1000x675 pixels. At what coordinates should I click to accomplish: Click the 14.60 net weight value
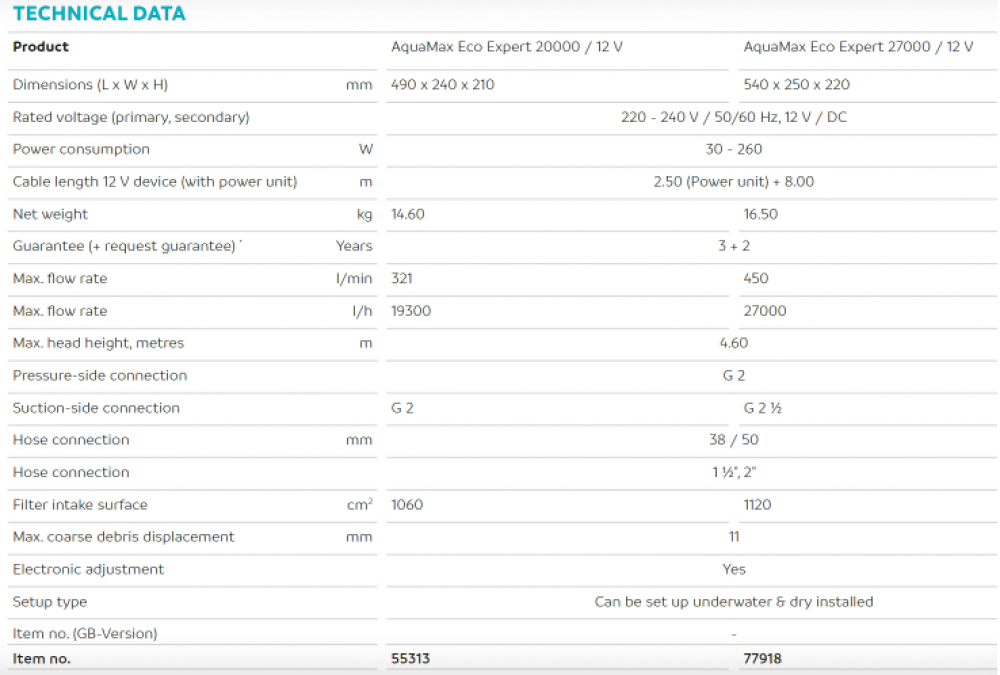[408, 214]
